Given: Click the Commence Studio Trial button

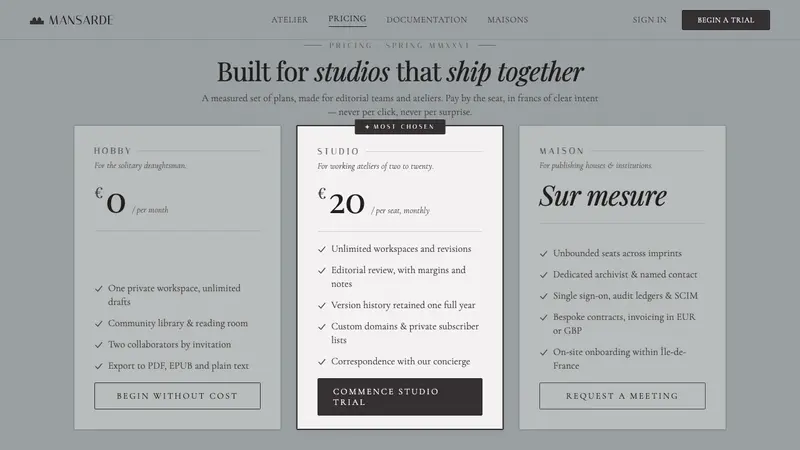Looking at the screenshot, I should coord(399,397).
